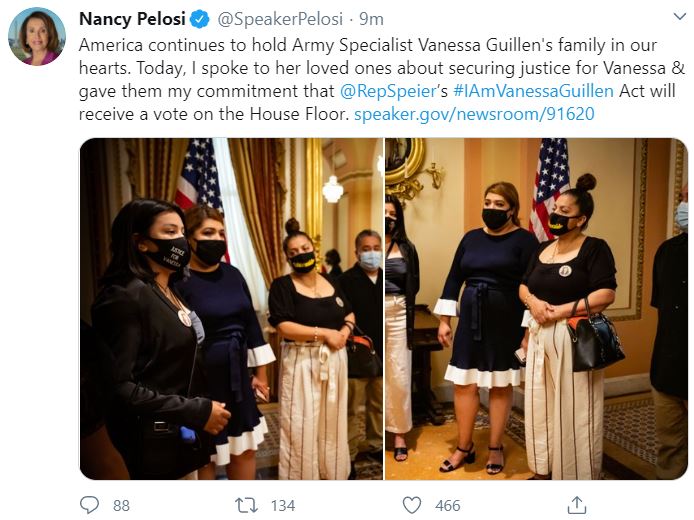Screen dimensions: 694x520
Task: Click the reply count '88'
Action: click(x=121, y=506)
